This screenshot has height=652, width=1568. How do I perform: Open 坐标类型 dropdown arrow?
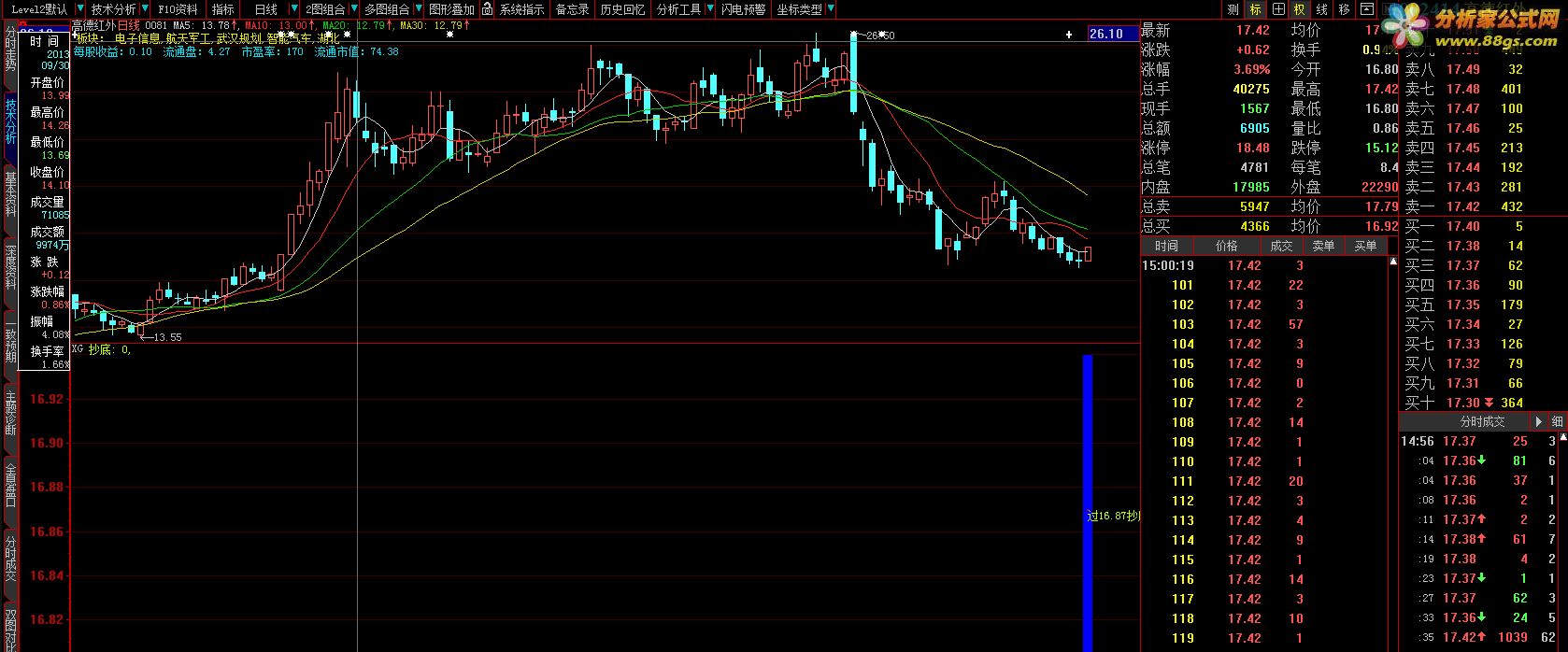click(830, 9)
